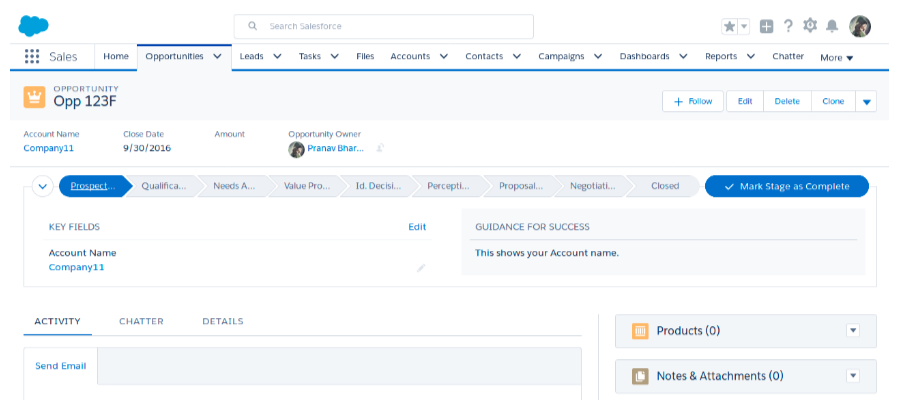Select the Qualification stage in path
This screenshot has width=910, height=400.
[163, 186]
